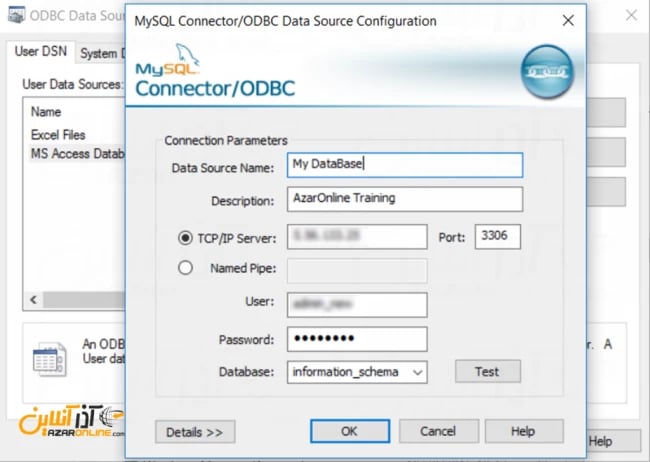Click the Description input field
The width and height of the screenshot is (650, 462).
point(405,199)
